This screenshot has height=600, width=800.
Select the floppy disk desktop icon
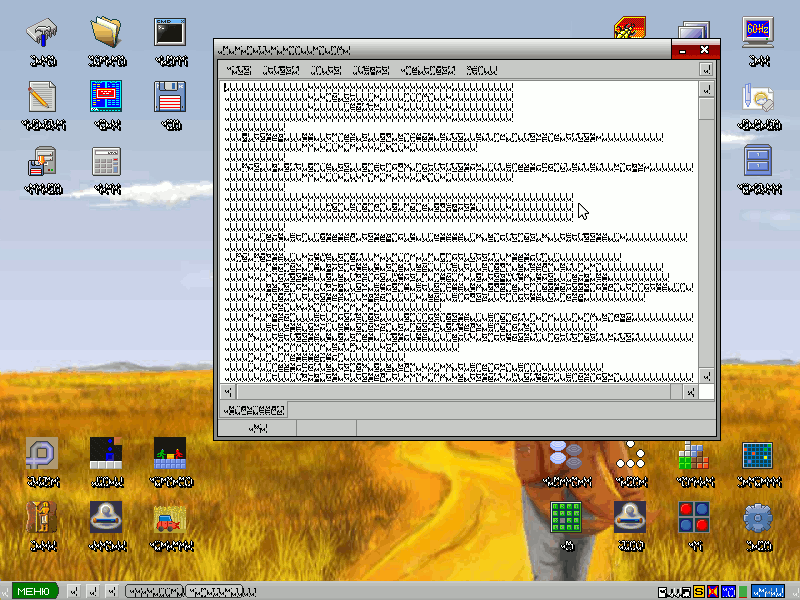click(170, 95)
